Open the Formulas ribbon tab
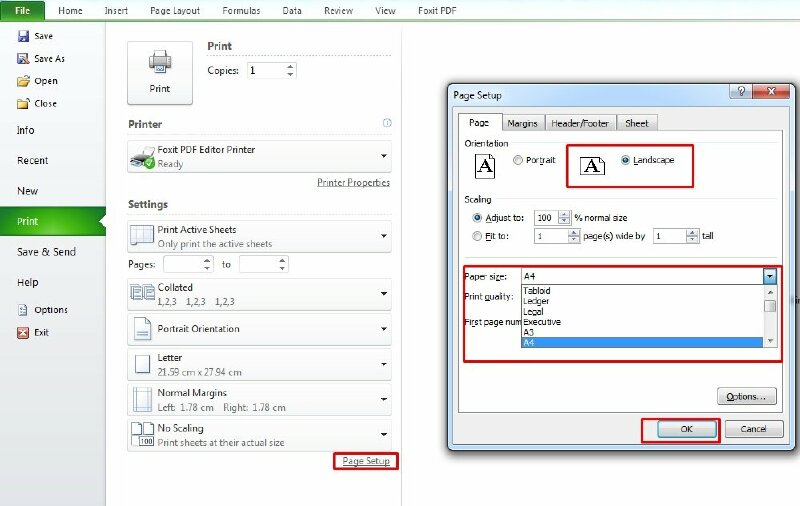 pyautogui.click(x=241, y=11)
